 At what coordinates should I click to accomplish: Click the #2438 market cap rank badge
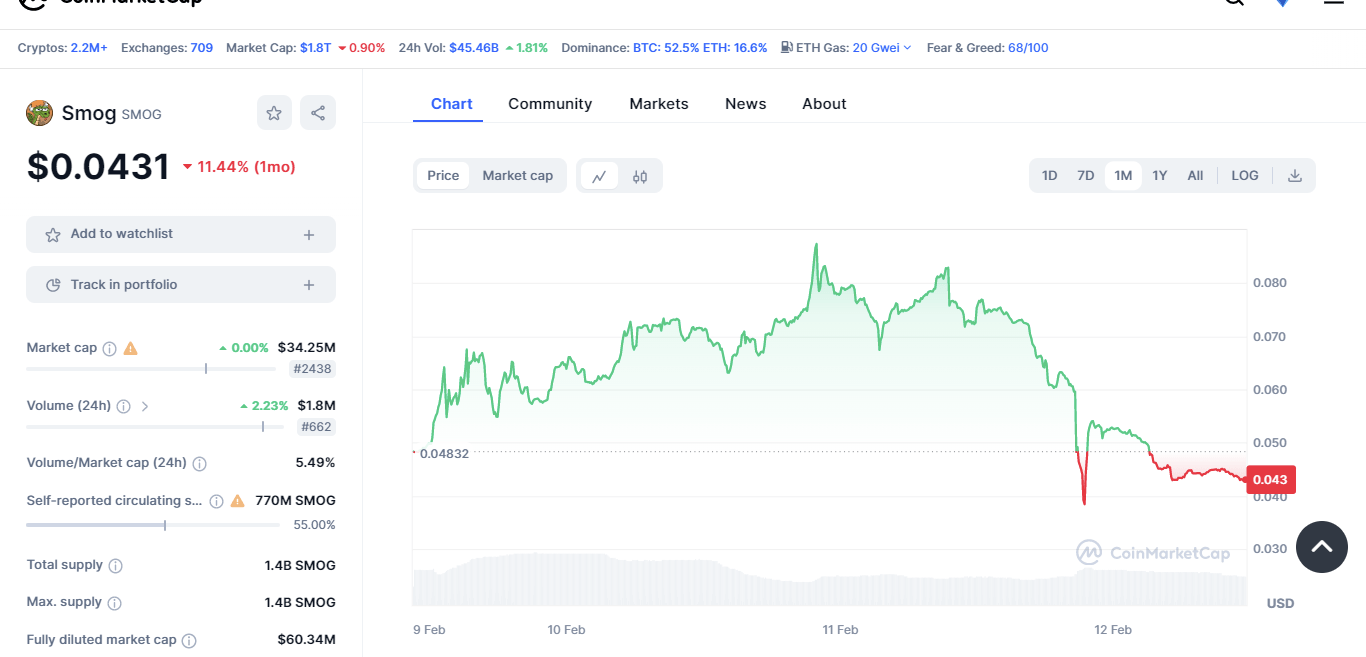(313, 369)
